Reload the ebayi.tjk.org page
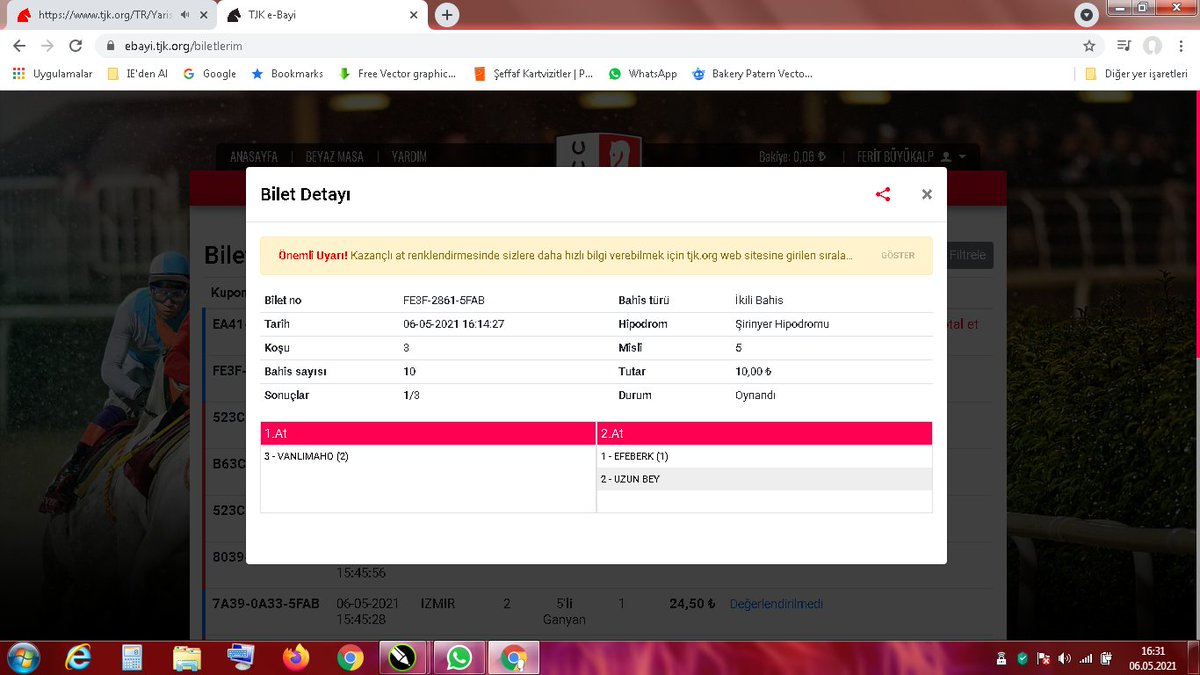Viewport: 1200px width, 675px height. [75, 46]
